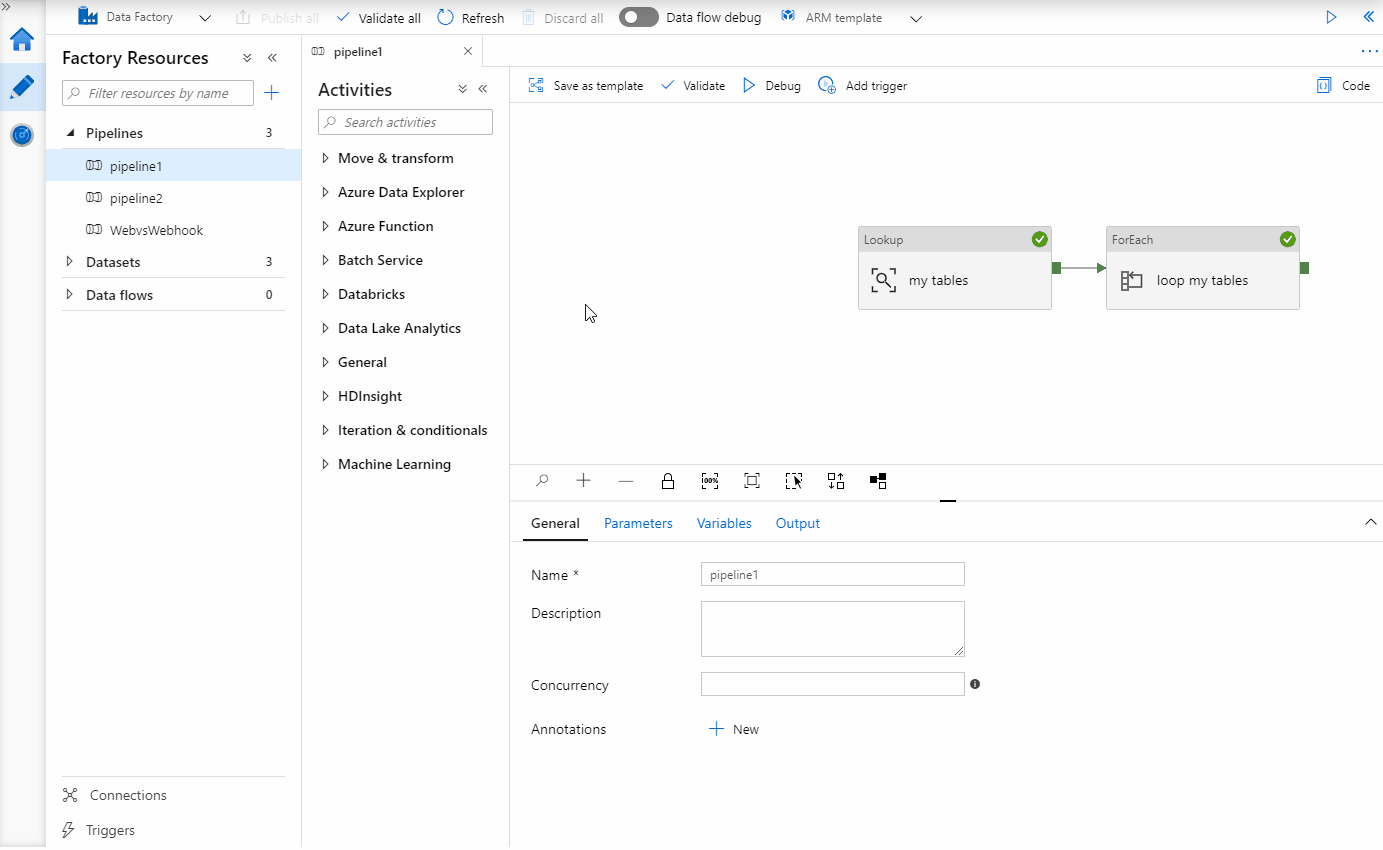Click the Search activities input field

405,121
